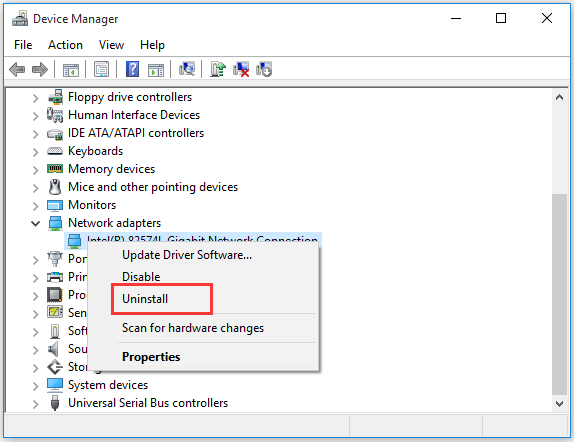Expand the System devices node
574x442 pixels.
(x=35, y=386)
